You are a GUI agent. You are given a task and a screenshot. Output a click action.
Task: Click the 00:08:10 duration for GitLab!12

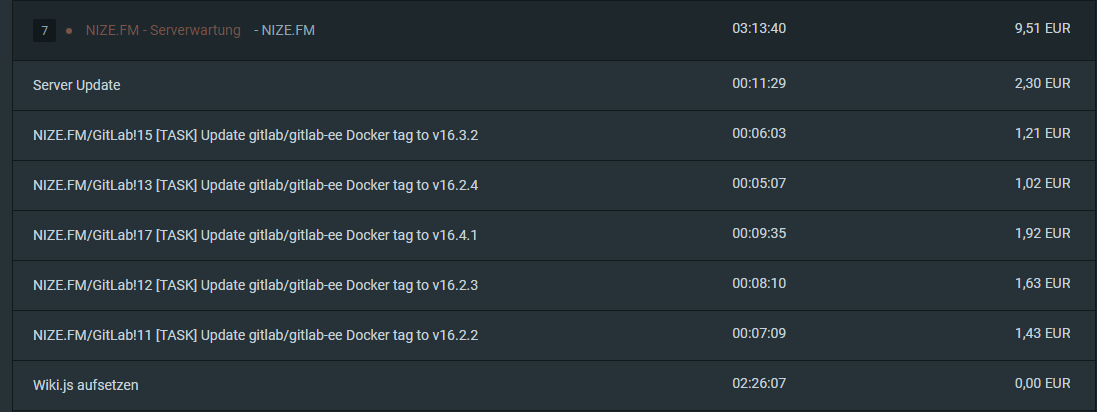click(759, 283)
